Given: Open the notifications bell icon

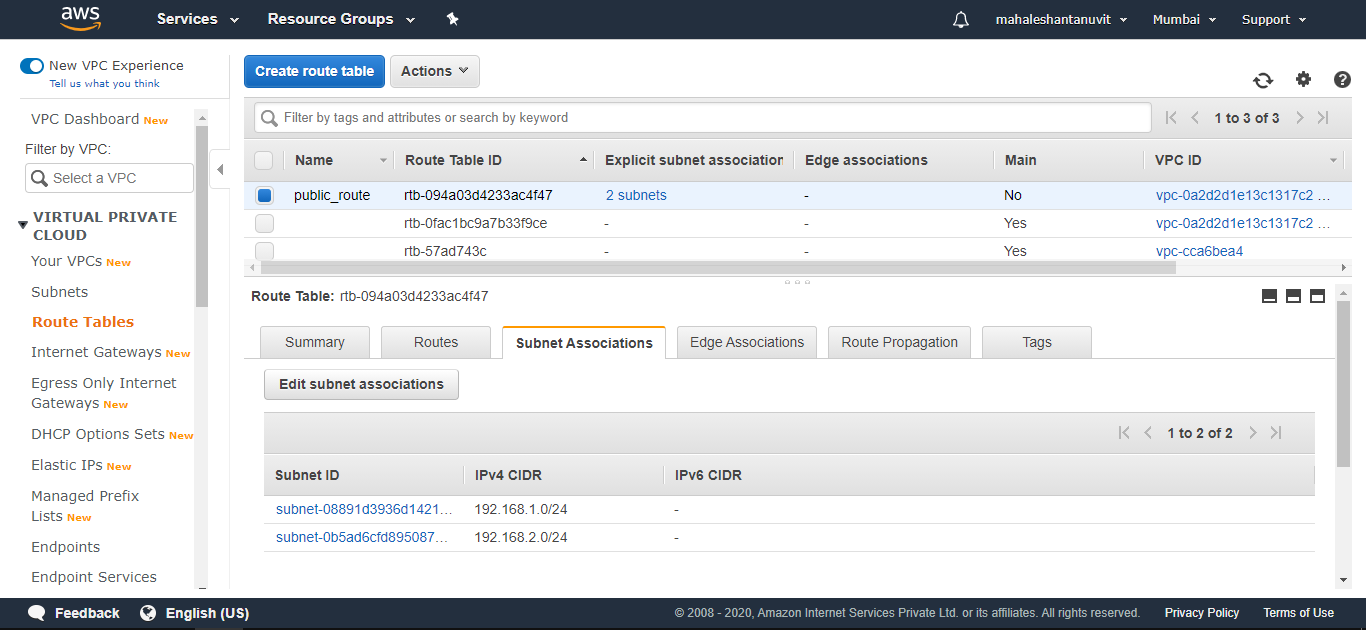Looking at the screenshot, I should click(960, 19).
